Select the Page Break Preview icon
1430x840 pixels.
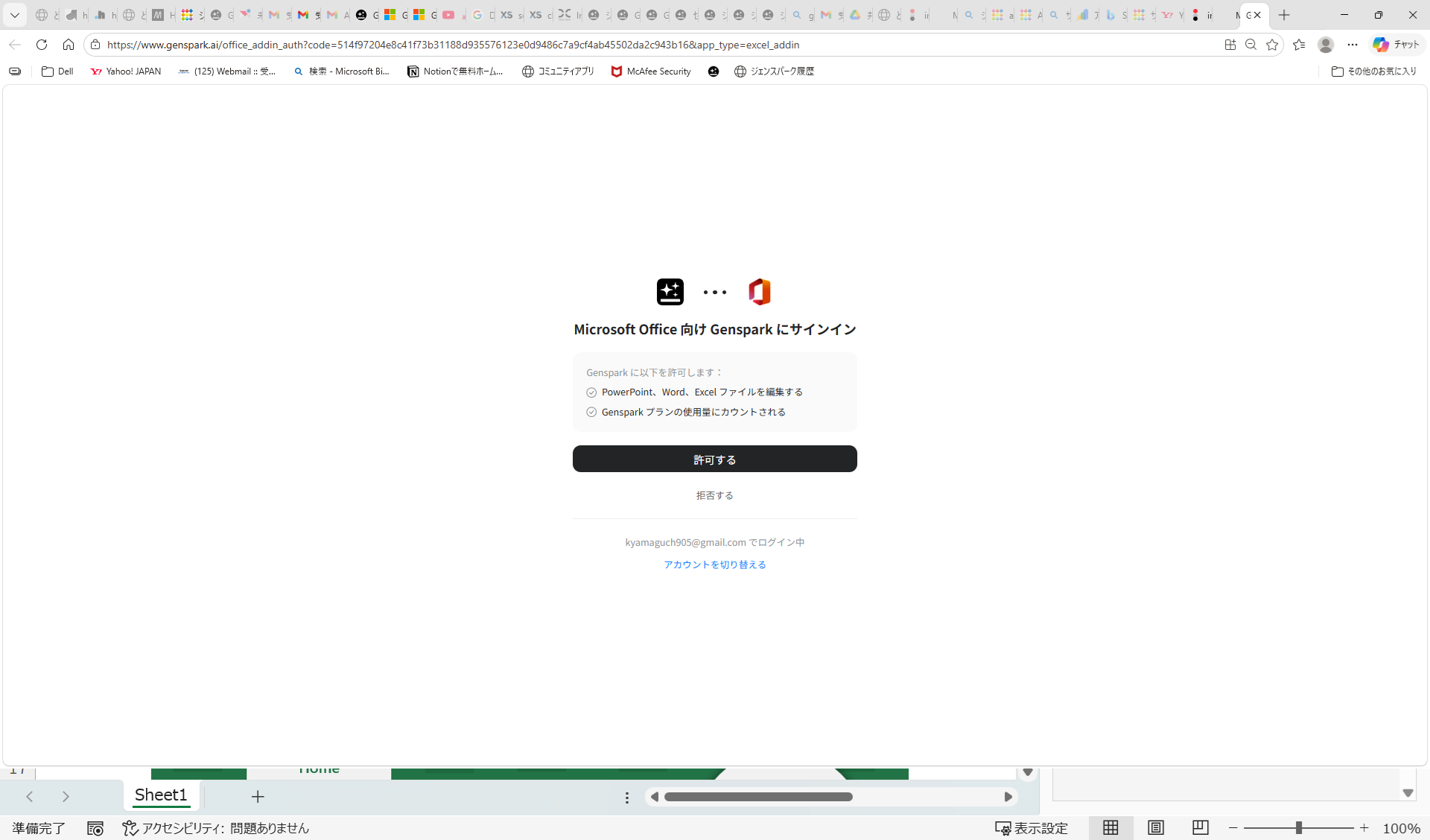click(1199, 827)
